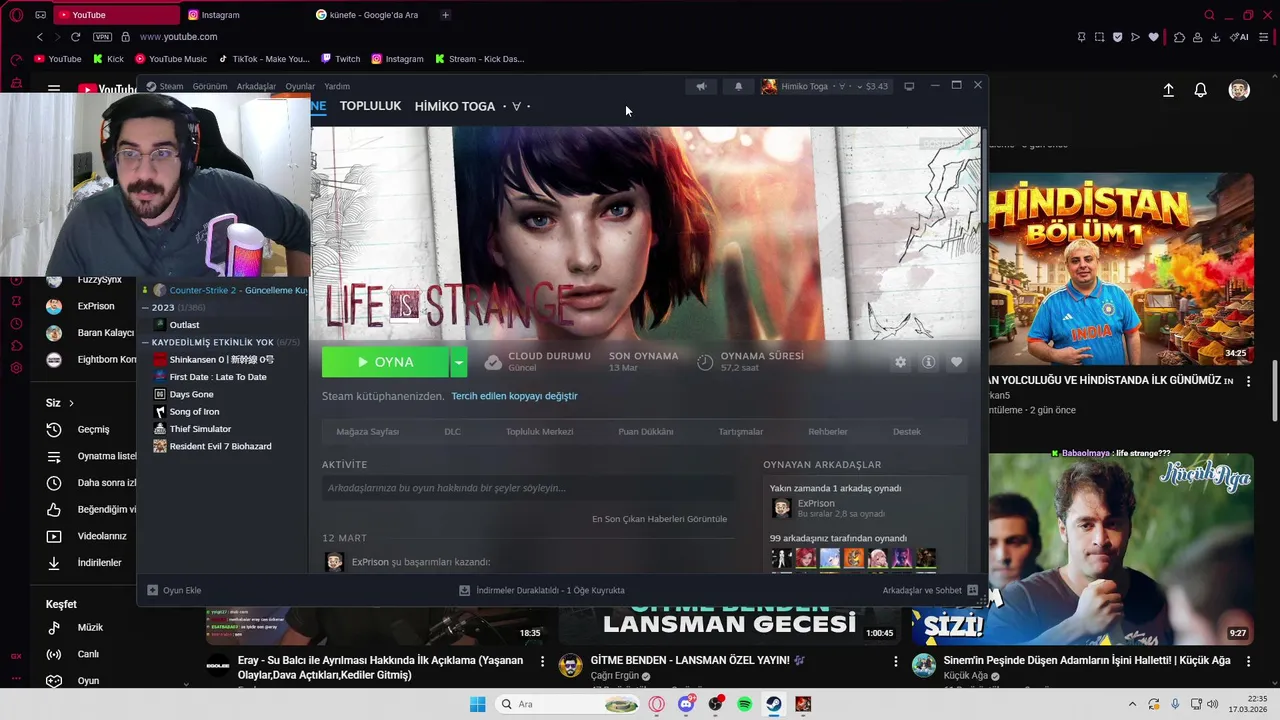The width and height of the screenshot is (1280, 720).
Task: Open Steam from Windows taskbar
Action: tap(774, 704)
